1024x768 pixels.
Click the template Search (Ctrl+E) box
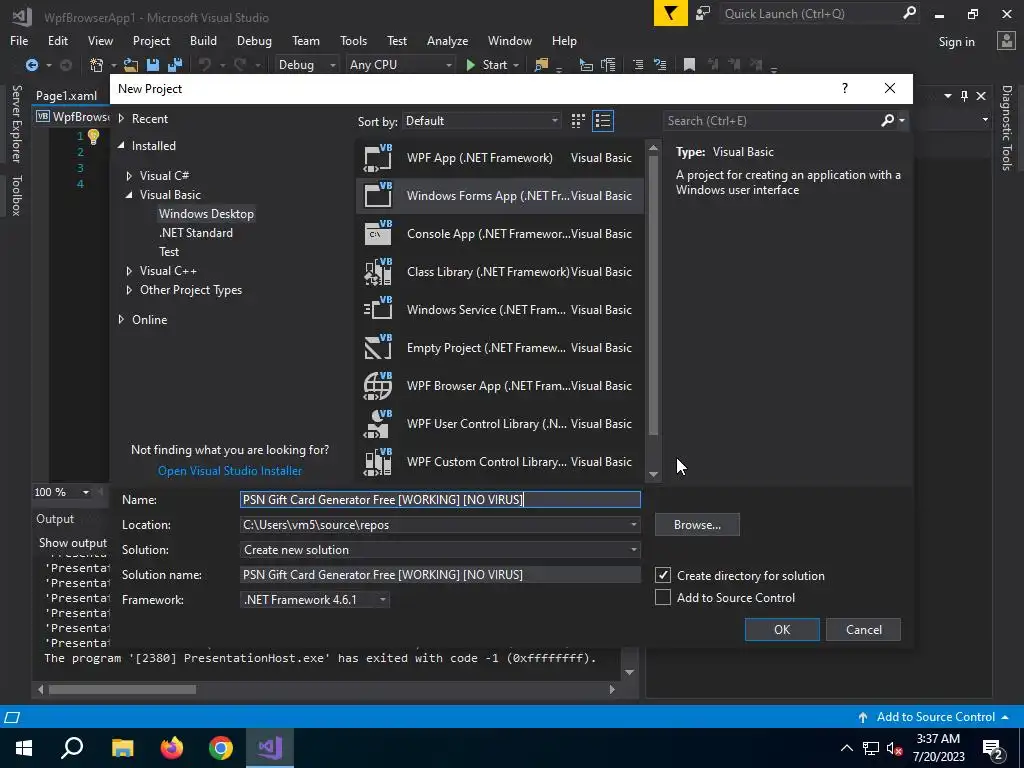click(x=772, y=121)
